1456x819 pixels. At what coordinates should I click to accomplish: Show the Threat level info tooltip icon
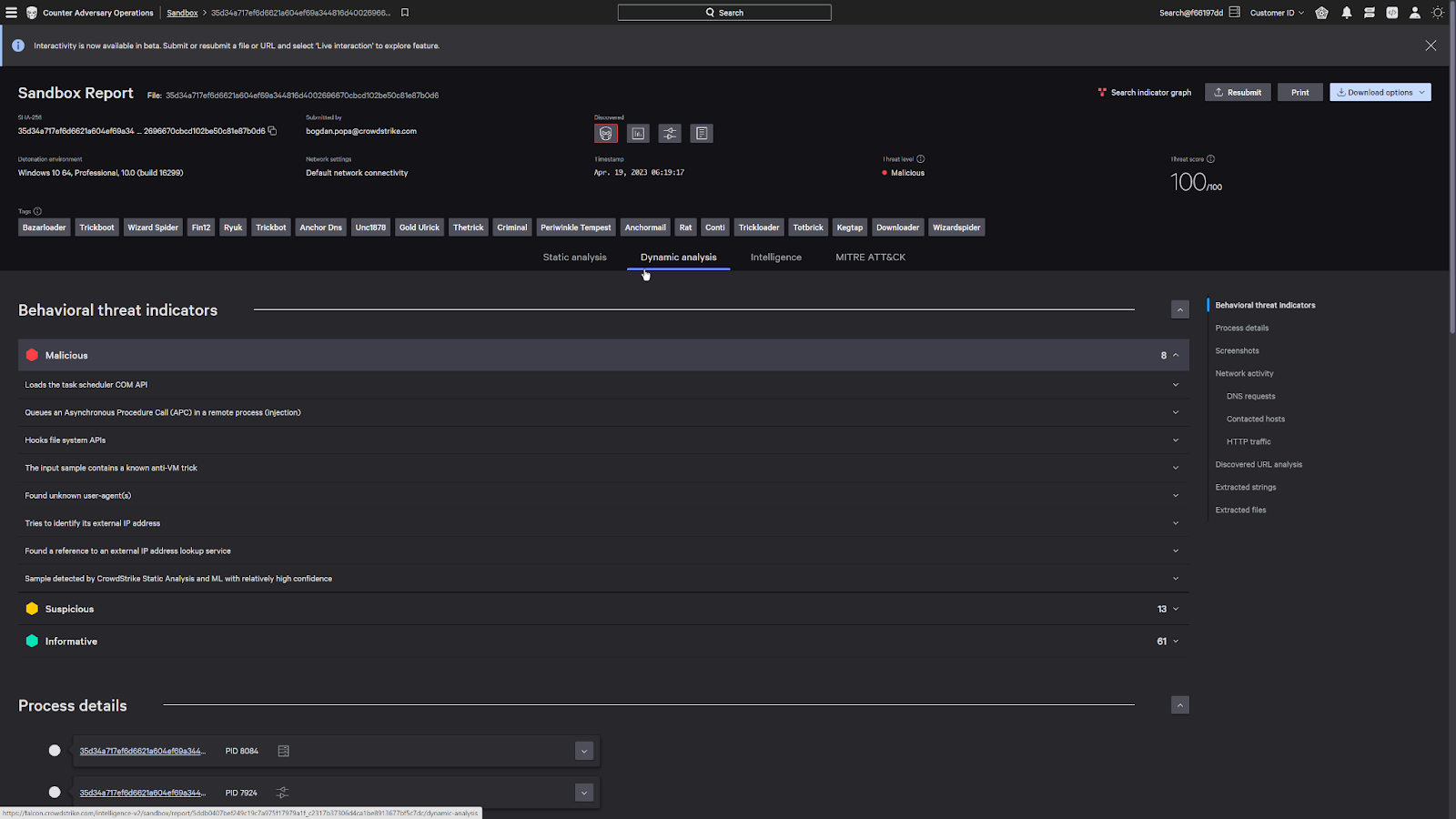(920, 159)
